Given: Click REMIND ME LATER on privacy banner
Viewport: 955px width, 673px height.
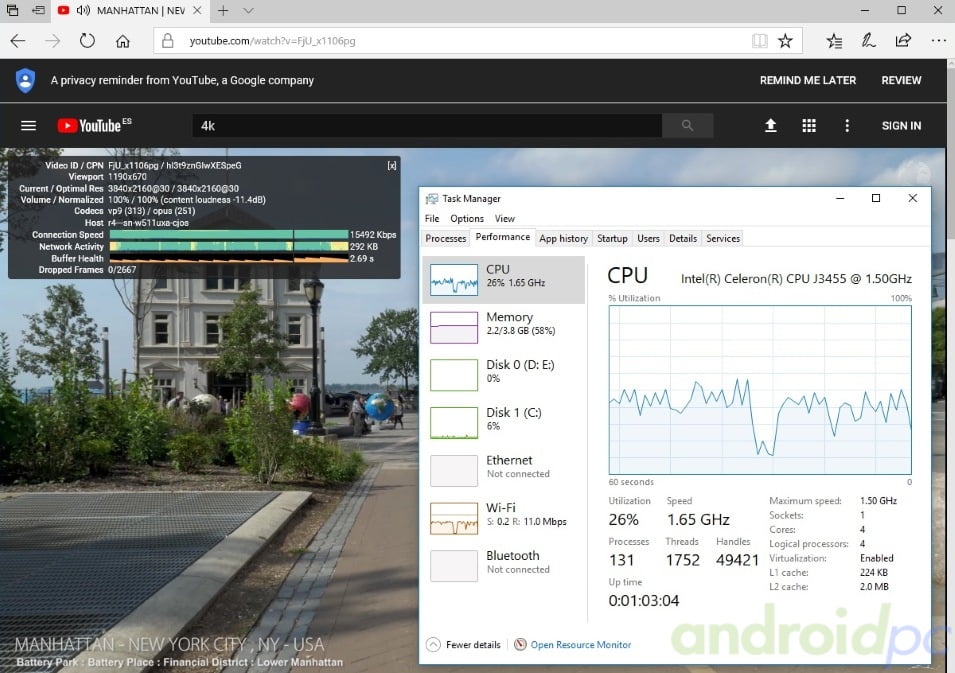Looking at the screenshot, I should click(x=807, y=81).
